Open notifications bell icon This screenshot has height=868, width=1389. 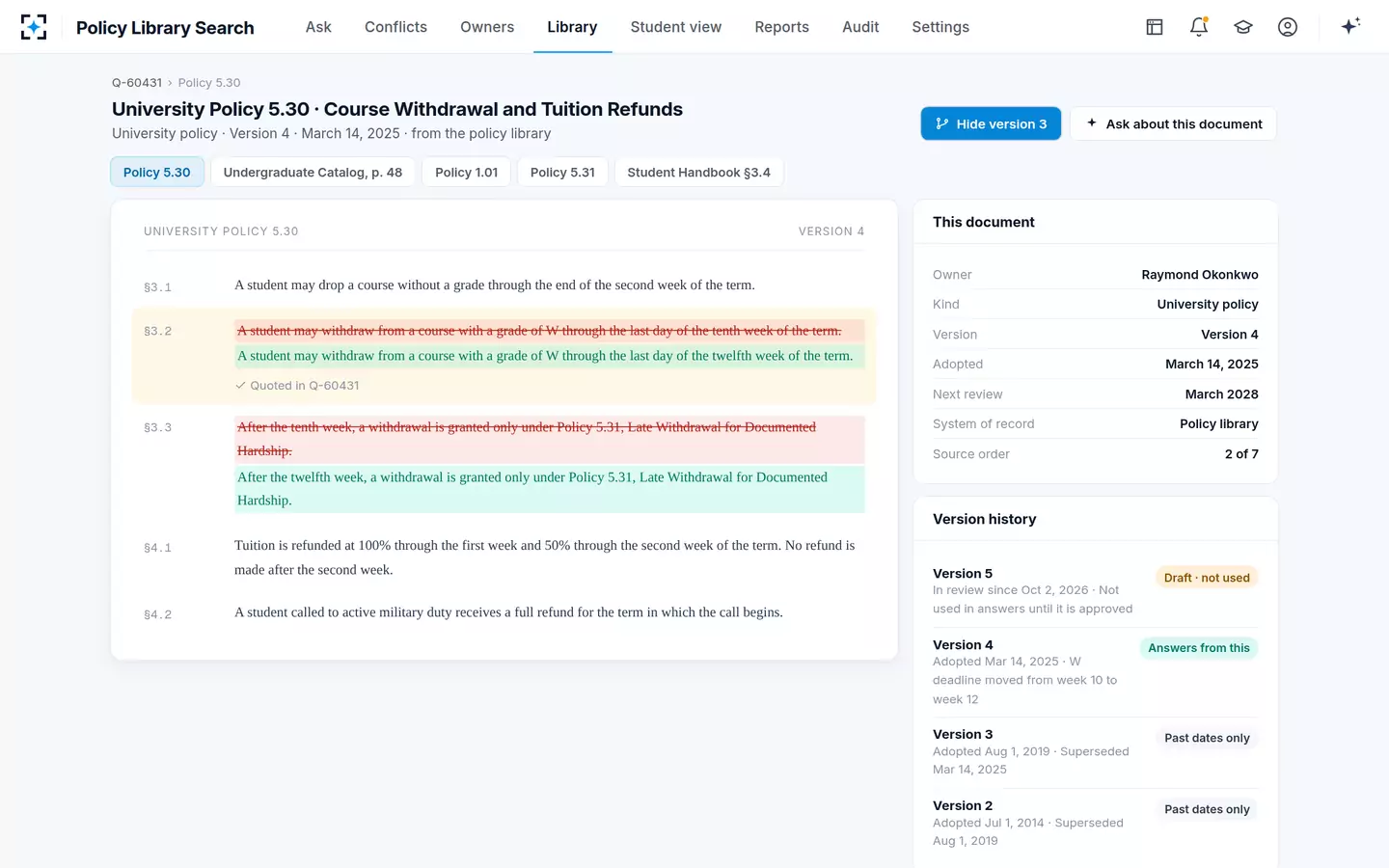click(x=1199, y=27)
